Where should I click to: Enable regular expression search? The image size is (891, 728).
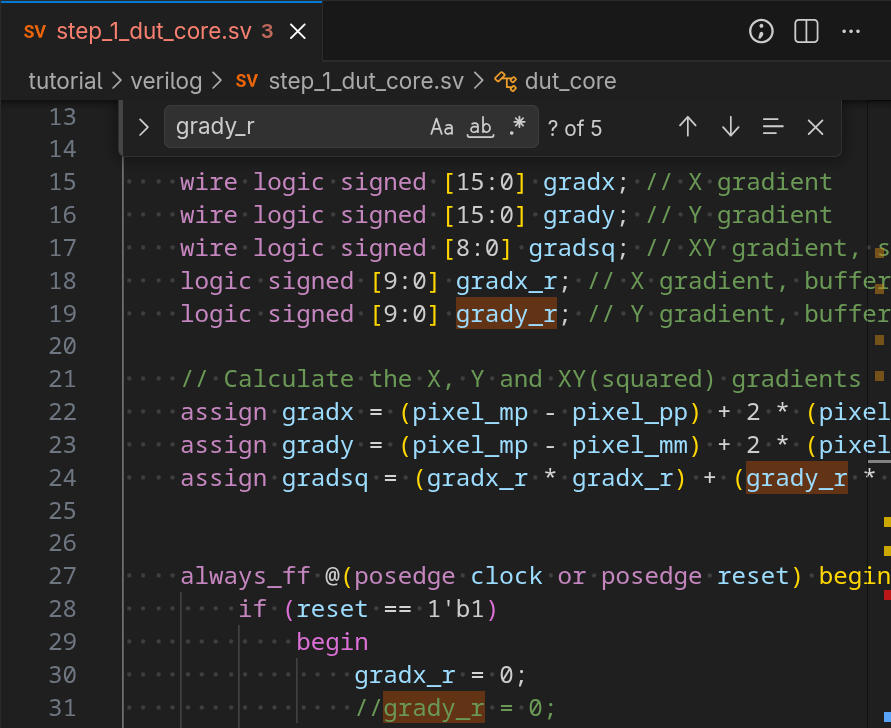pyautogui.click(x=517, y=127)
